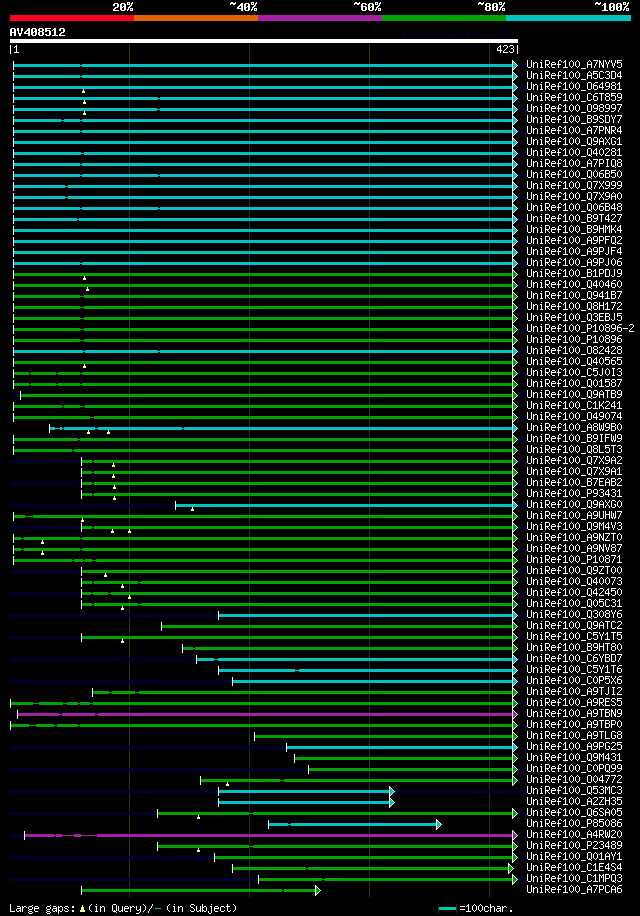Open the UniRef100_A5C3D4 hit label
Viewport: 640px width, 916px height.
point(574,75)
